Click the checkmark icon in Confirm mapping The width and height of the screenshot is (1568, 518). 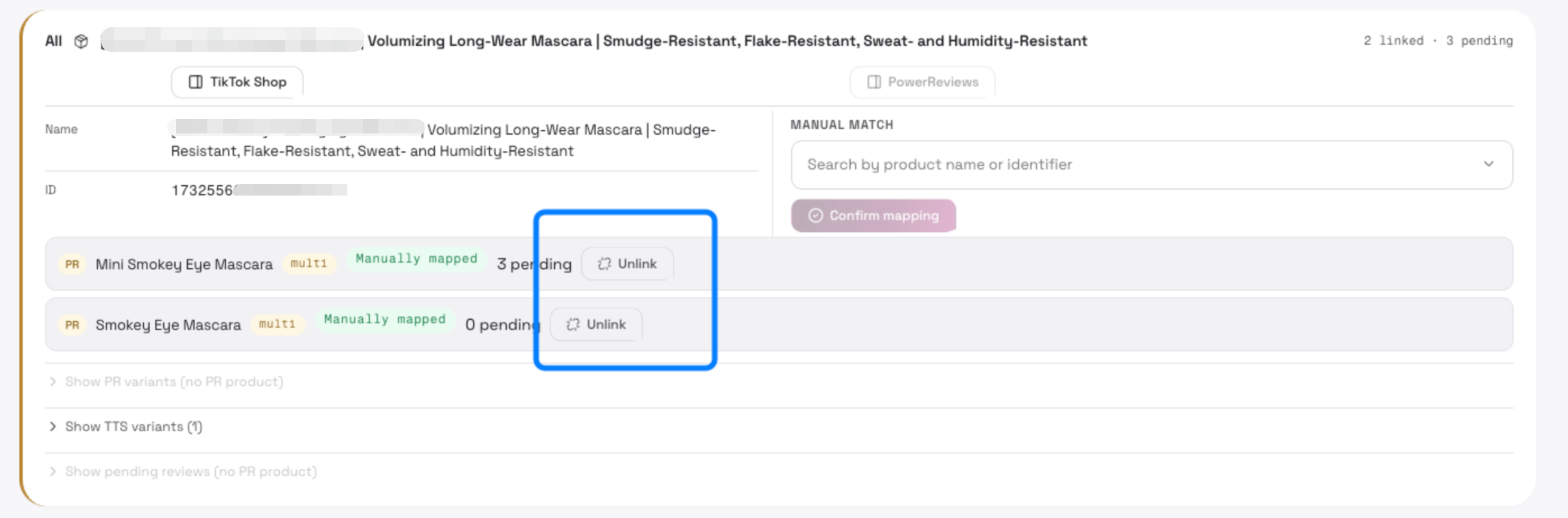click(816, 216)
